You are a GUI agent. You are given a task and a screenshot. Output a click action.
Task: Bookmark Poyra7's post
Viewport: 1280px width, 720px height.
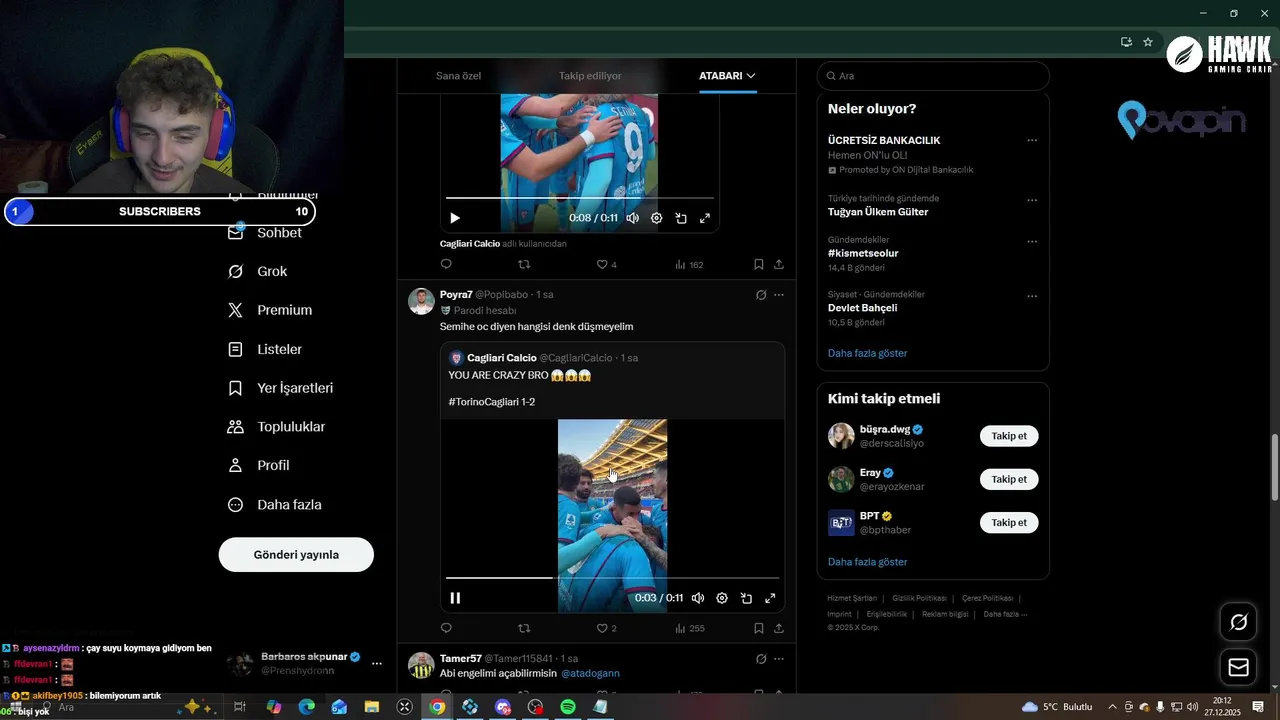coord(759,628)
